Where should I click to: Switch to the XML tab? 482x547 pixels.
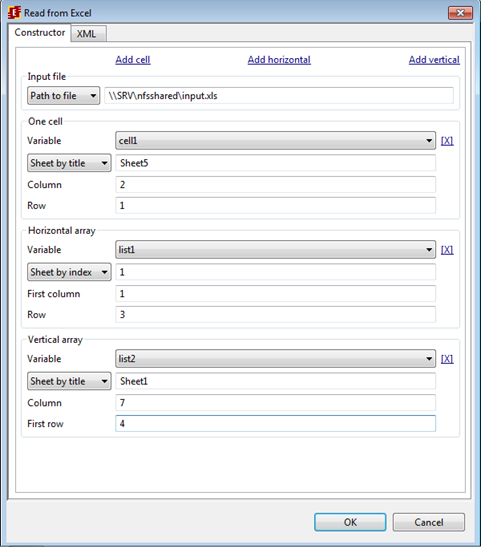pos(89,34)
